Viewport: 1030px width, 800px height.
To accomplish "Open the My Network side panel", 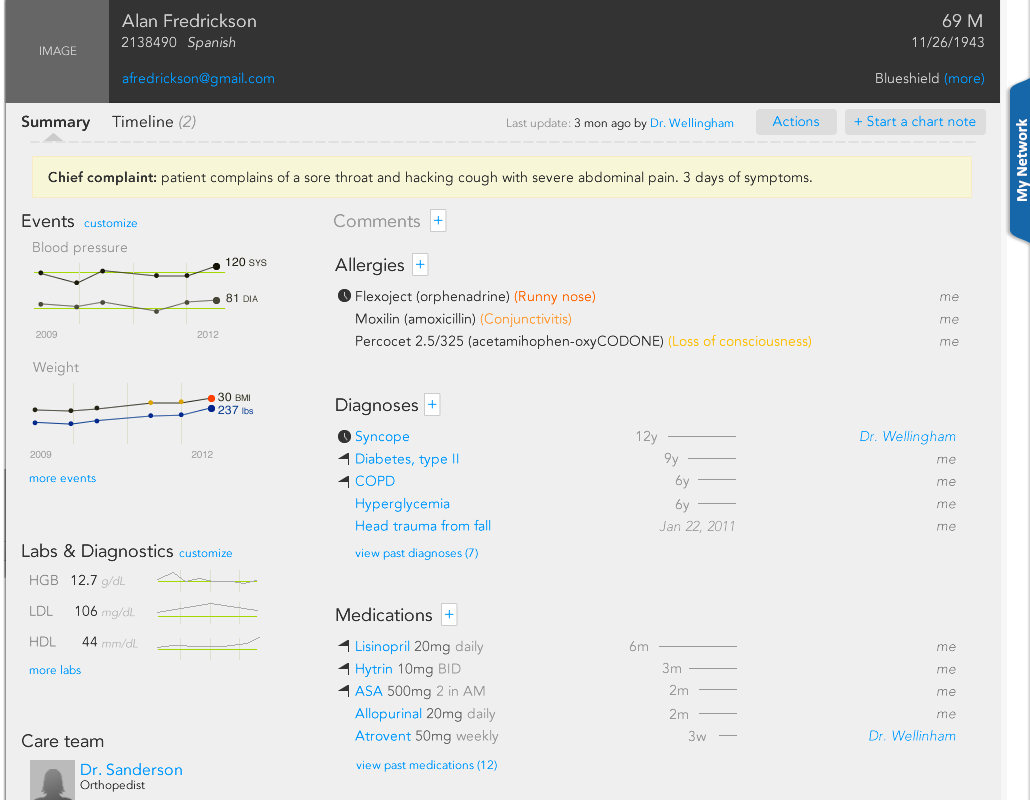I will click(1020, 160).
